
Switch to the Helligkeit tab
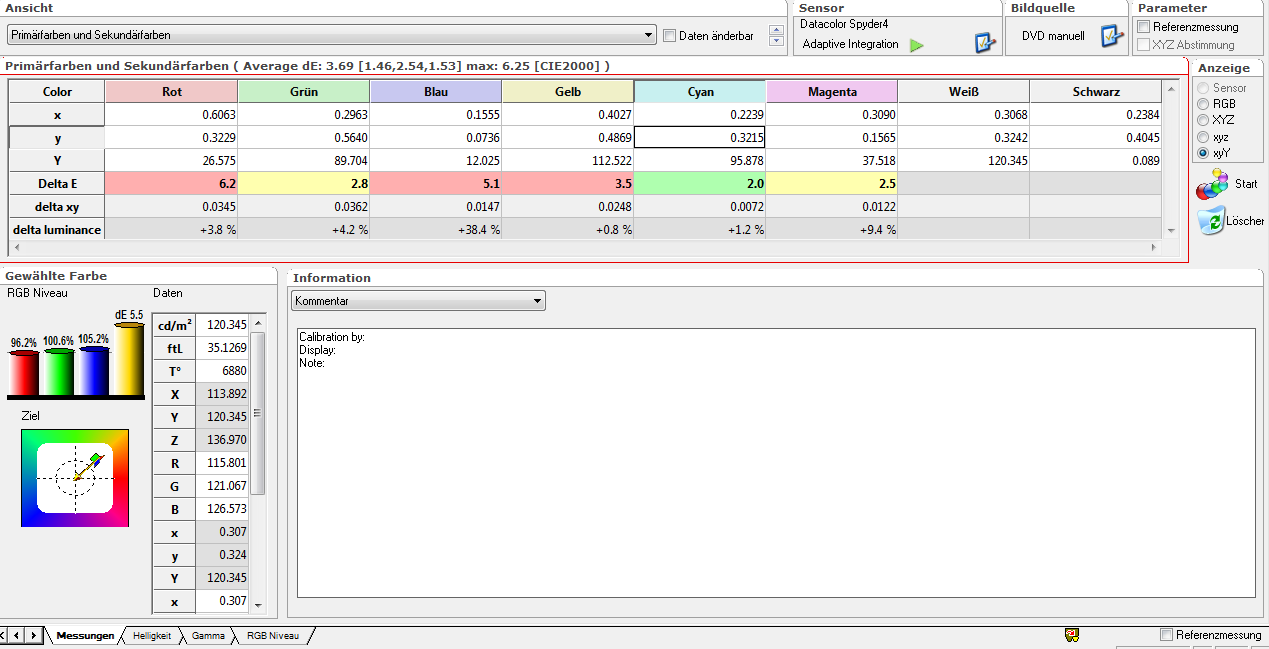pos(152,636)
